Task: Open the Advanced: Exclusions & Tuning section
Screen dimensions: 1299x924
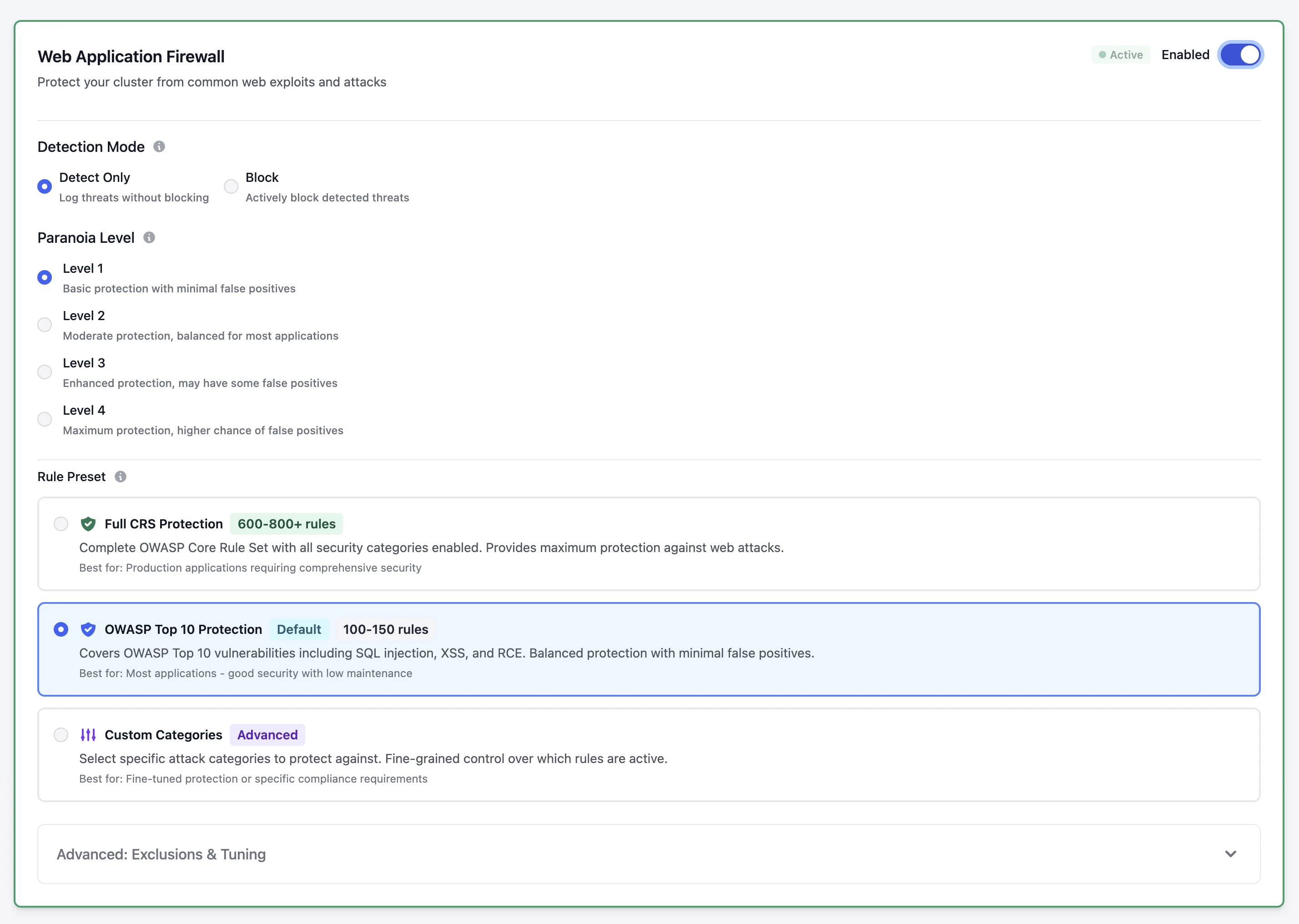Action: pos(161,854)
